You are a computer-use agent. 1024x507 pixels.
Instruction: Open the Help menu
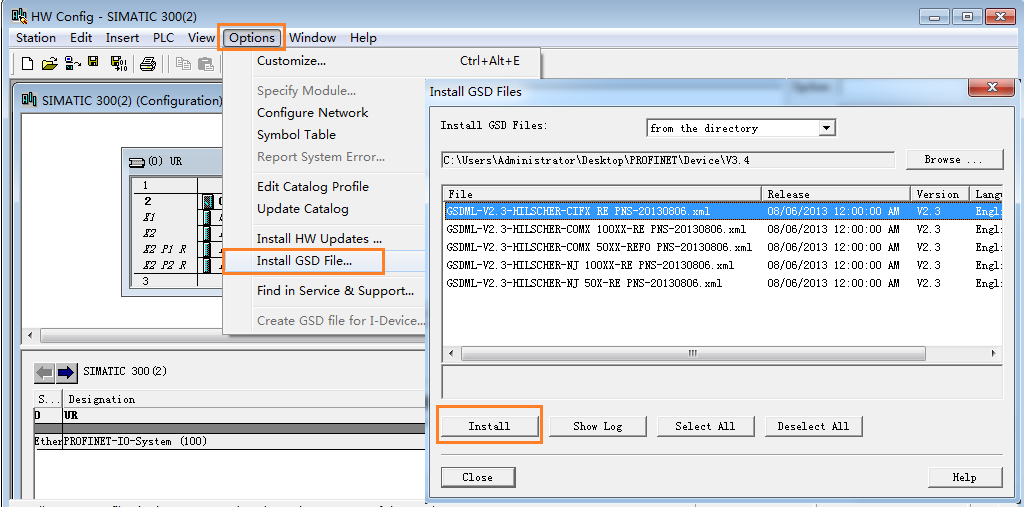(x=363, y=38)
